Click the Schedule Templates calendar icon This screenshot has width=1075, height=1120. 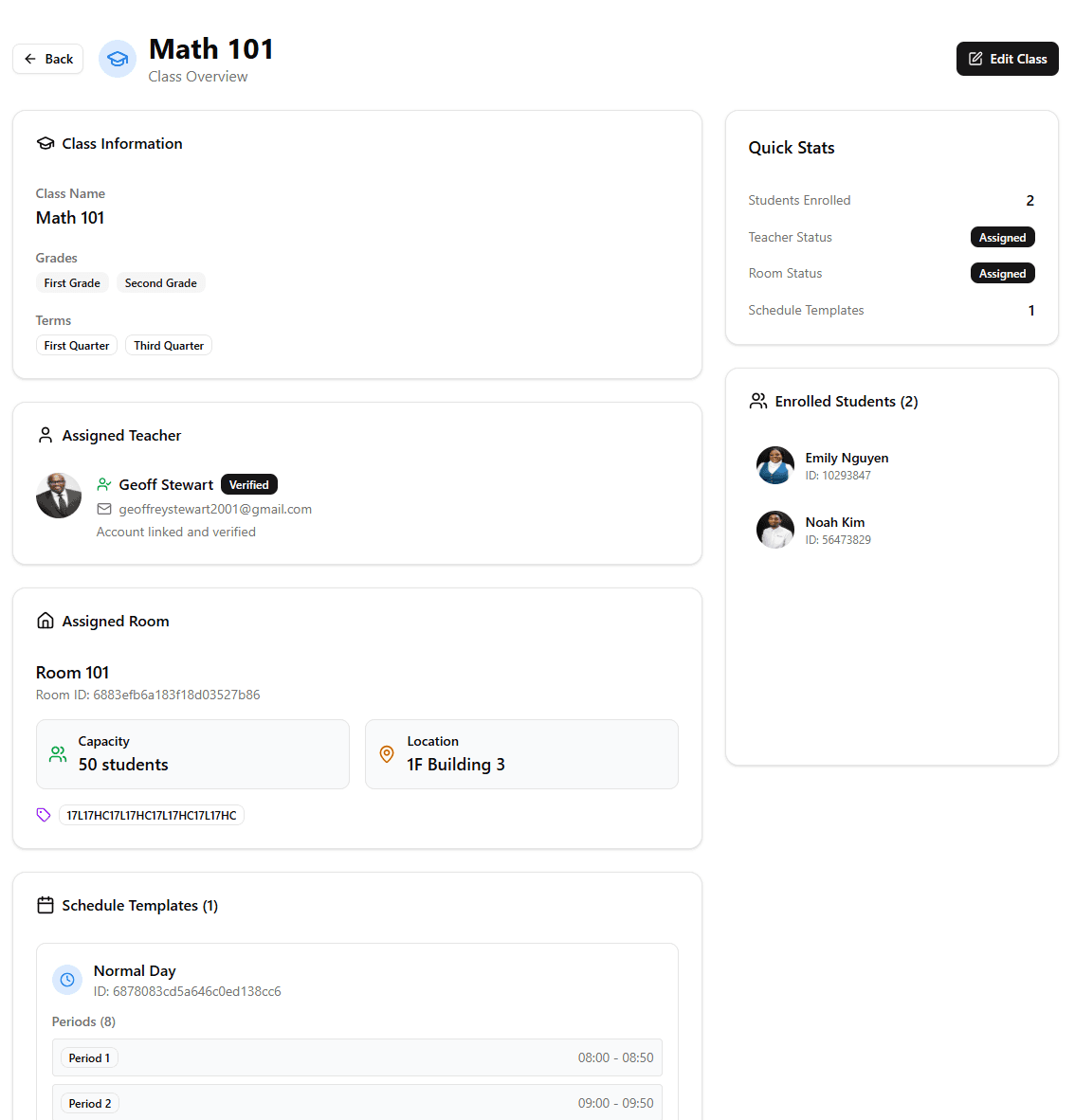point(45,906)
